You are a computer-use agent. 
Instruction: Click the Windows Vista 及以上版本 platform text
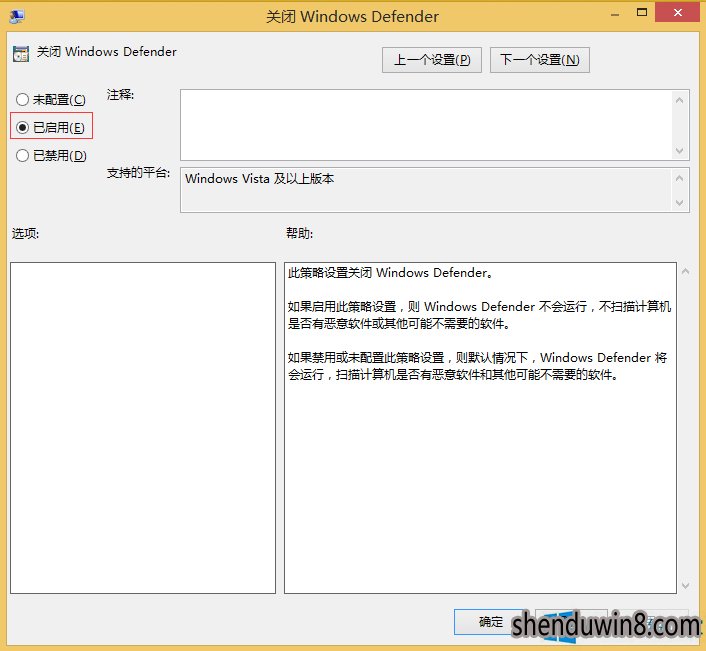coord(259,179)
